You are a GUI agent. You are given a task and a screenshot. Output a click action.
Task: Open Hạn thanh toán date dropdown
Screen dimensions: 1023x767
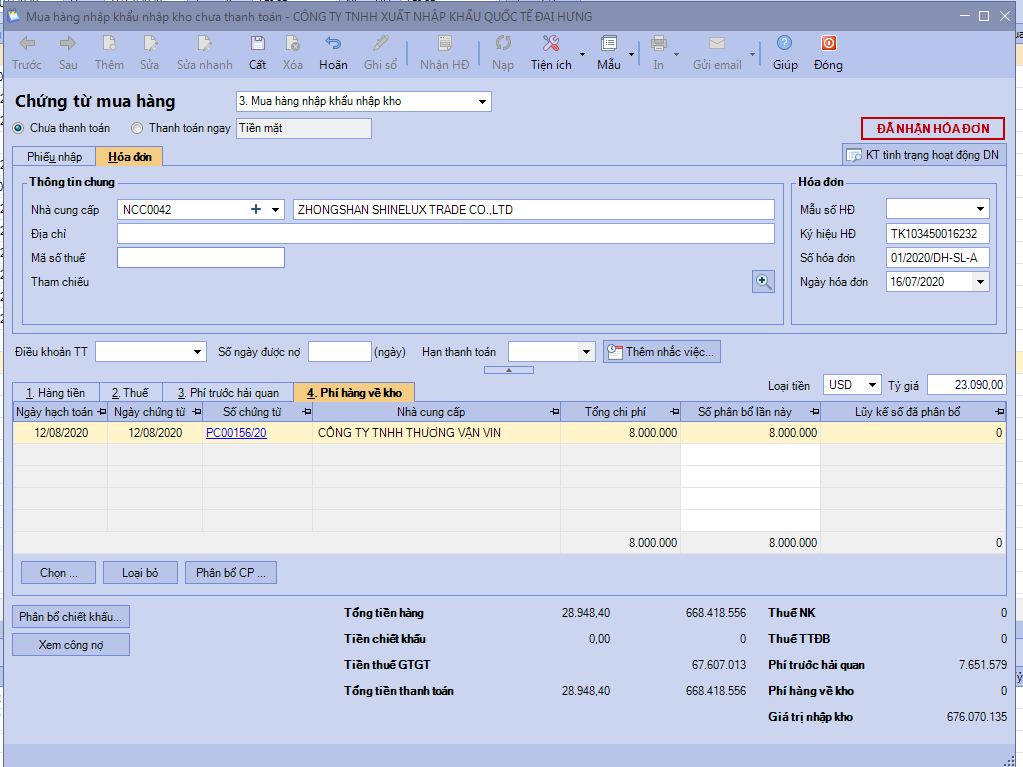pos(587,352)
